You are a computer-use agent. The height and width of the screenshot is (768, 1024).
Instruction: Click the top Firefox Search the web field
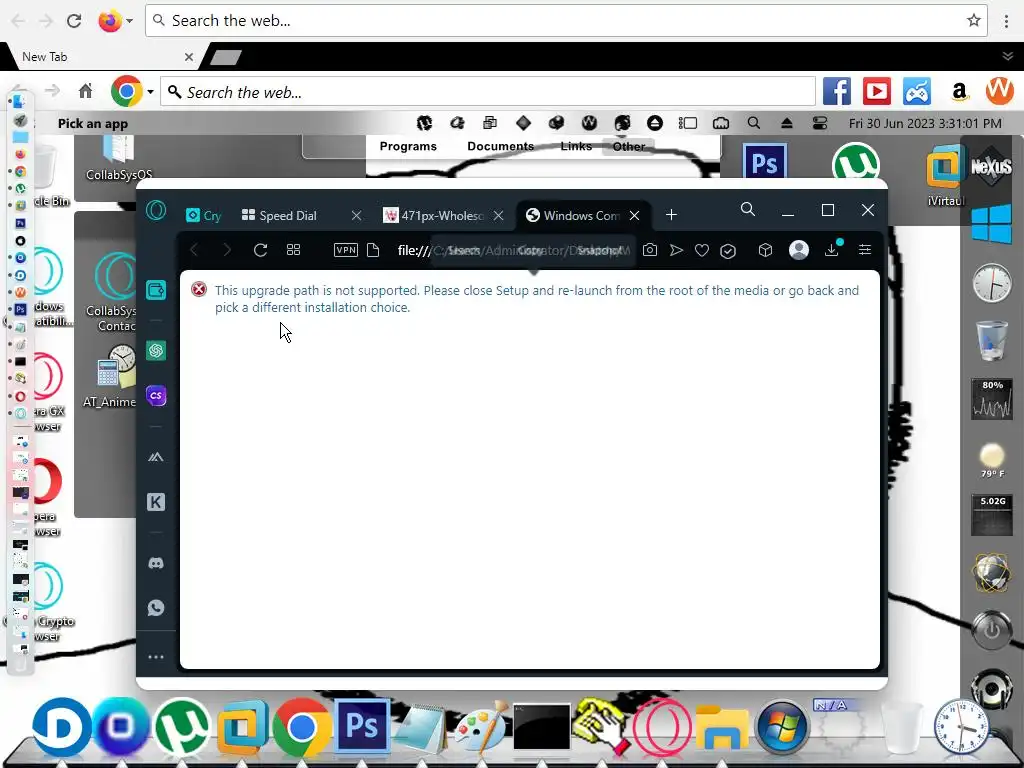566,21
